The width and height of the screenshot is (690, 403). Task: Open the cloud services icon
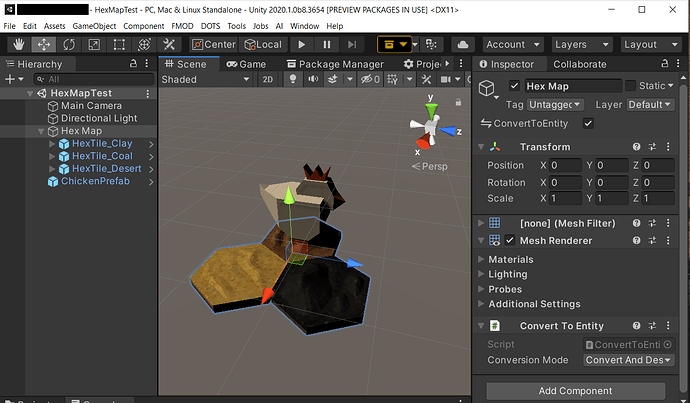click(462, 44)
